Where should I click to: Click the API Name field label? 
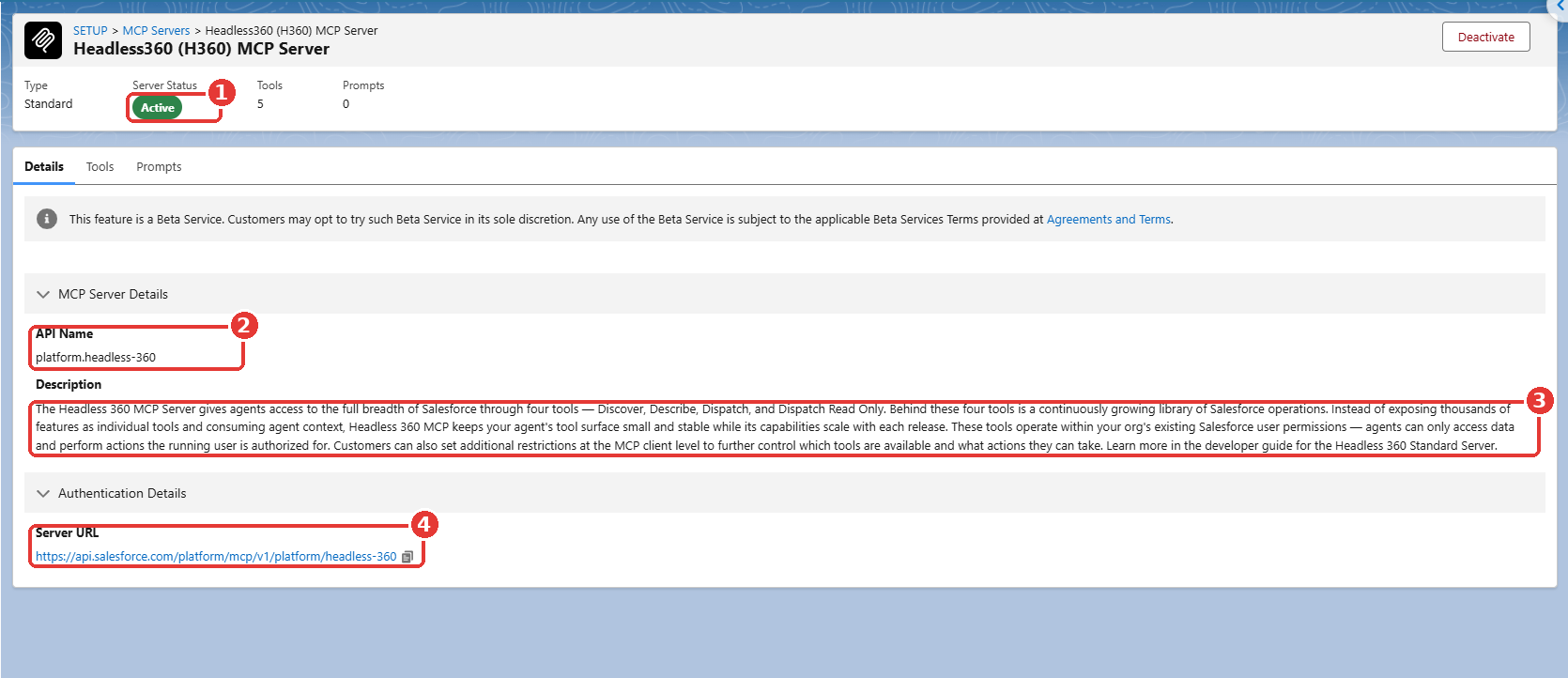coord(64,333)
